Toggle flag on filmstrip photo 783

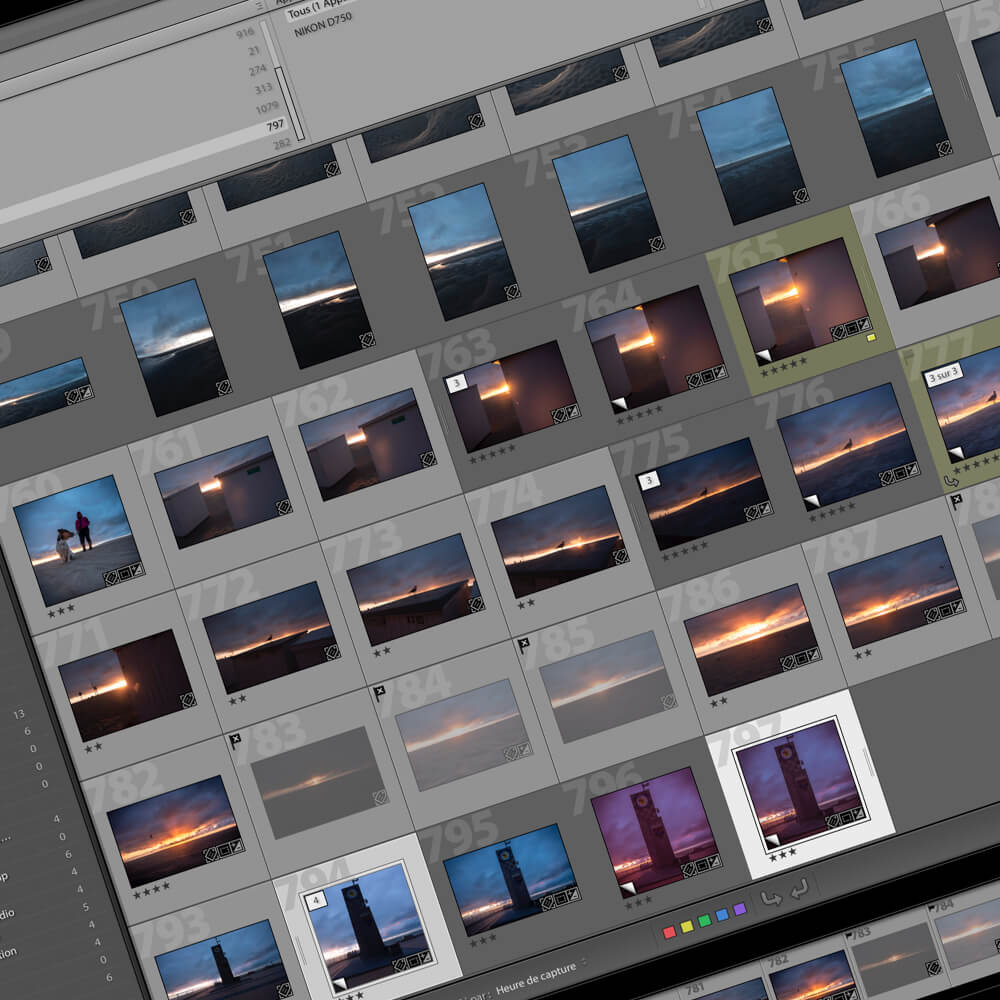[x=849, y=936]
